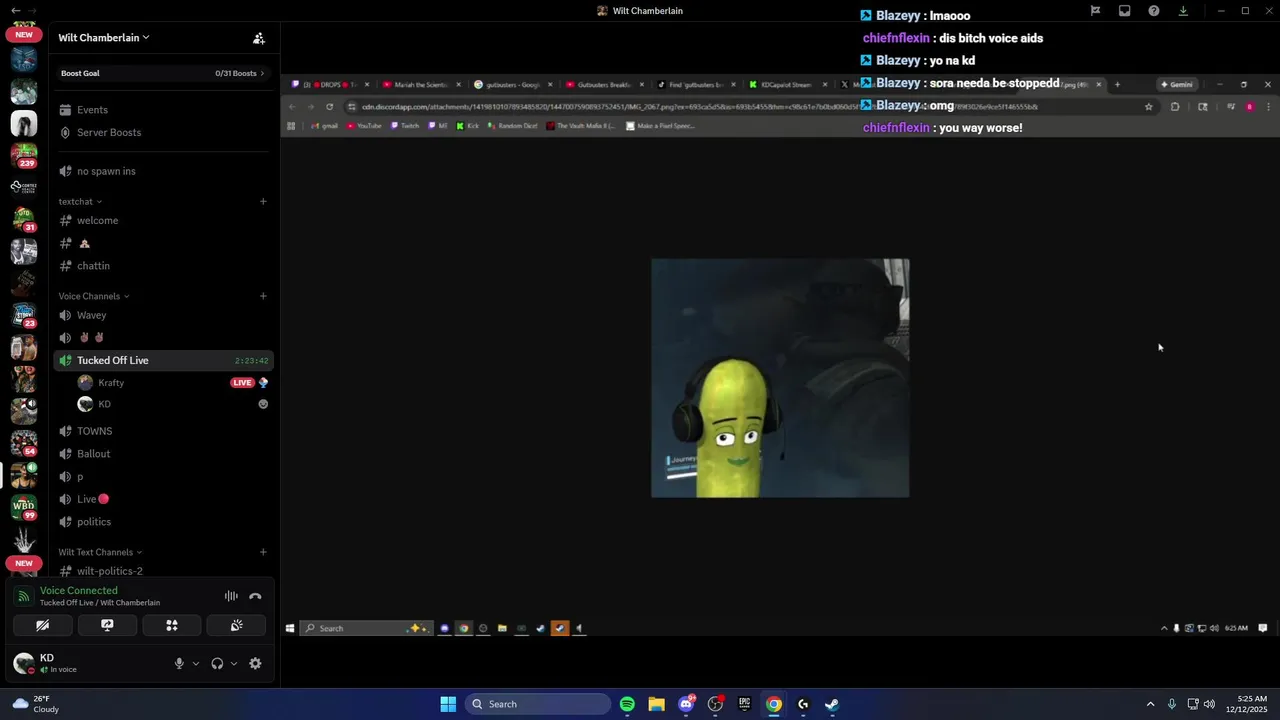Expand the headphone output options arrow

click(234, 663)
